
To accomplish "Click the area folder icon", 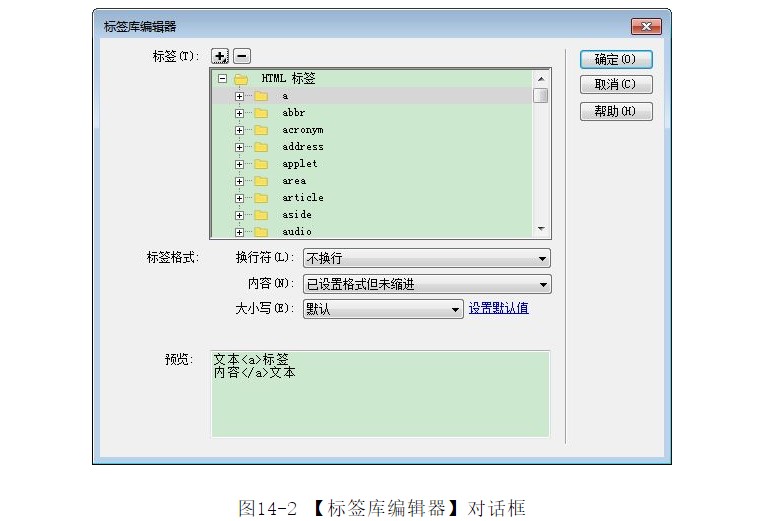I will click(x=261, y=181).
